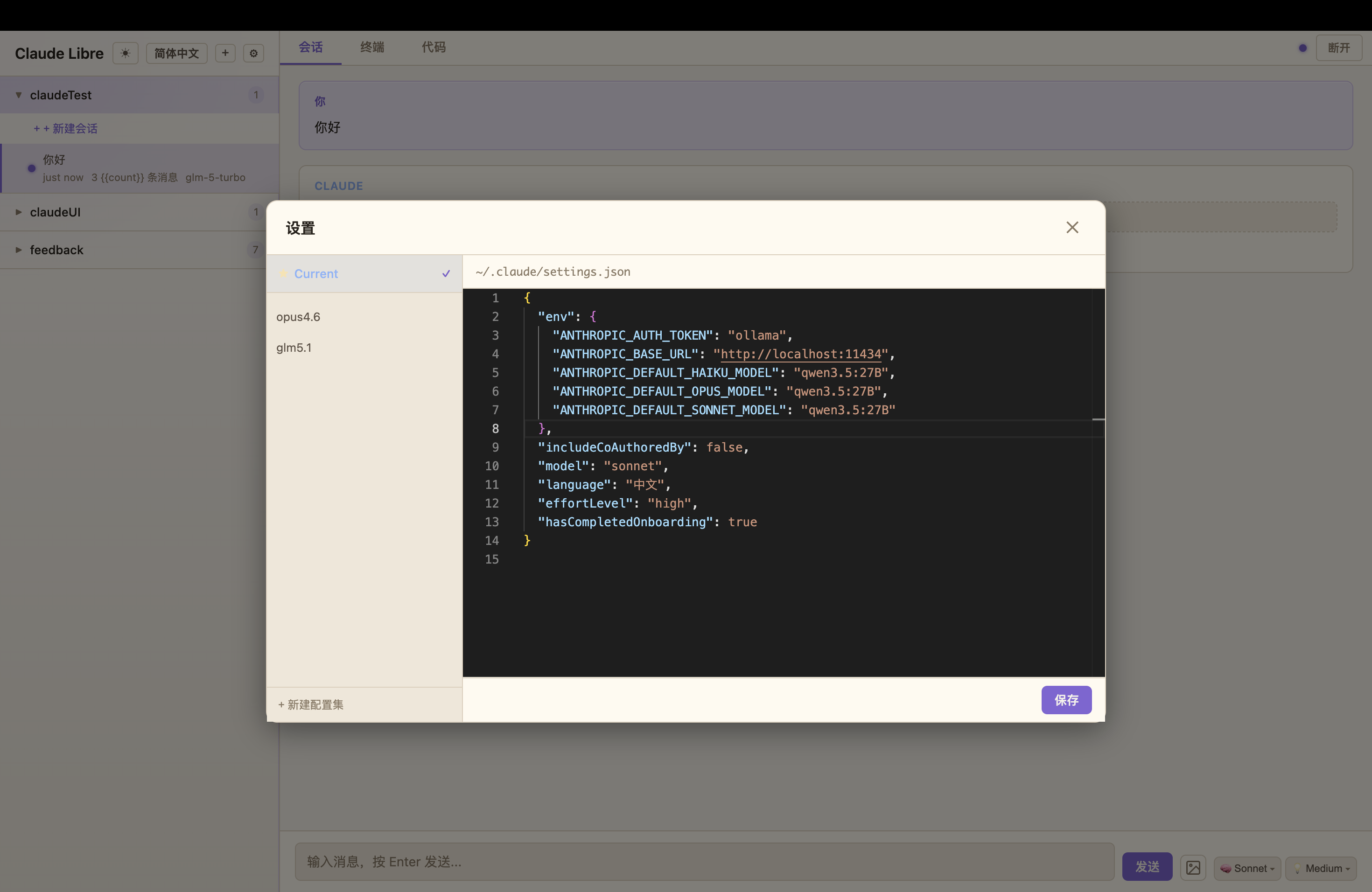Click the plus new project icon
Screen dimensions: 1372x892
225,53
